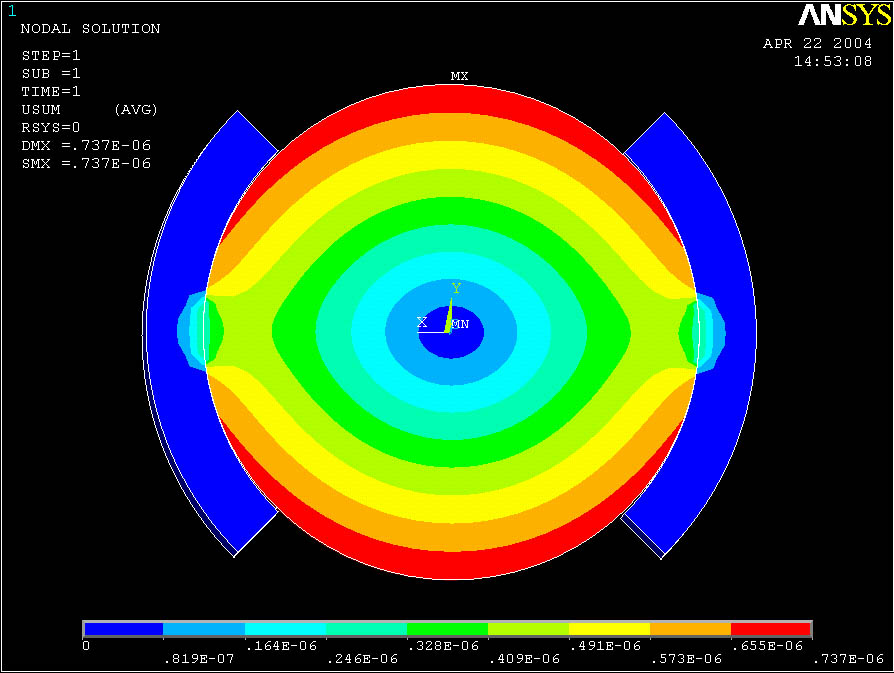Click the SMX =.737E-06 value
Image resolution: width=894 pixels, height=673 pixels.
[x=86, y=163]
